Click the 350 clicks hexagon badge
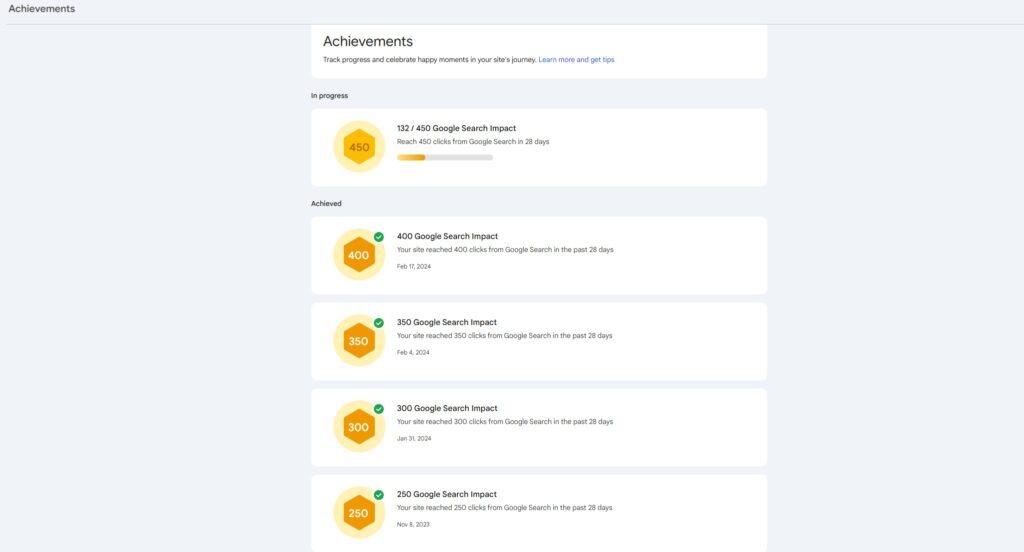 click(358, 341)
